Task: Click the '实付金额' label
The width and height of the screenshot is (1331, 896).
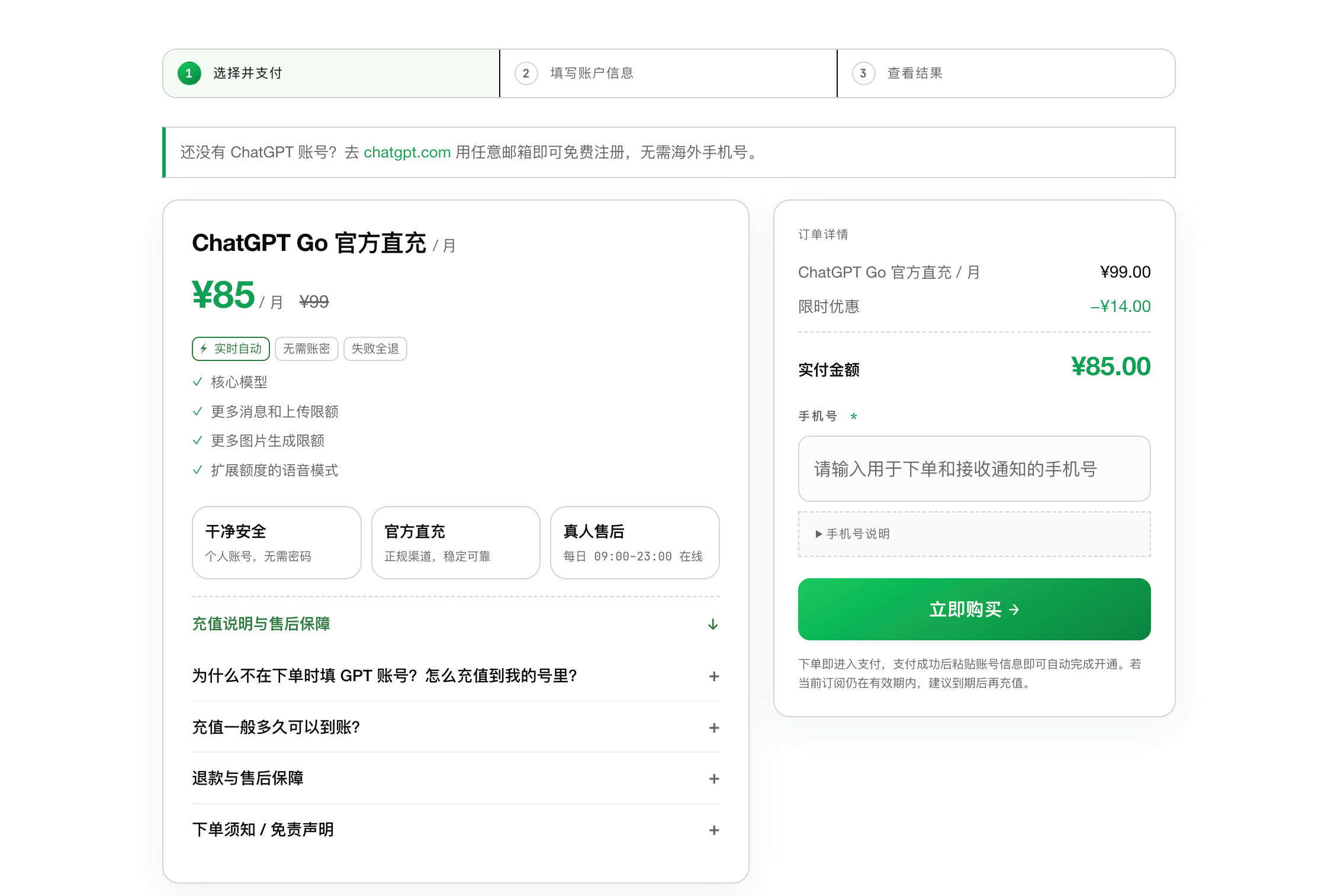Action: click(x=829, y=370)
